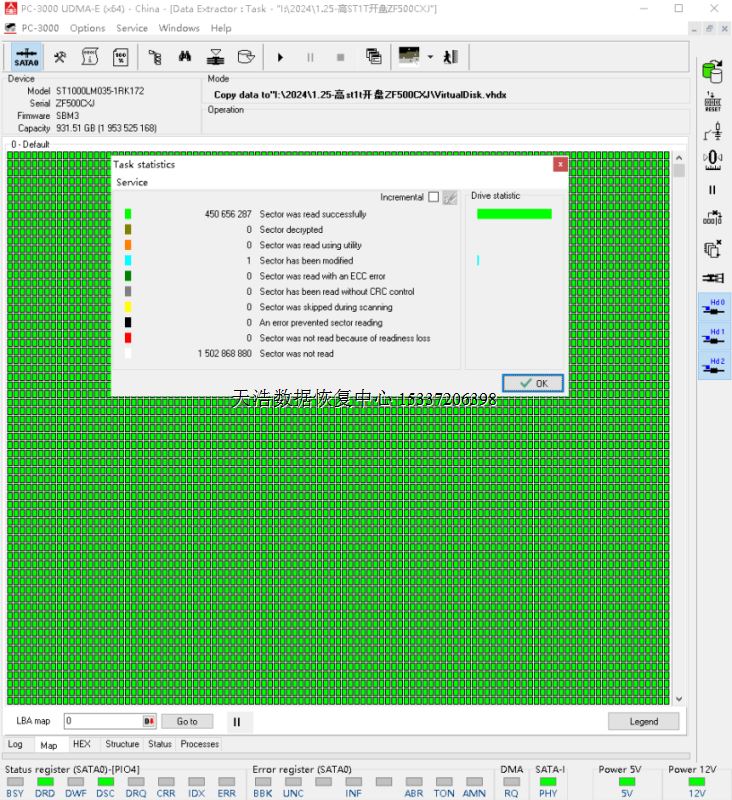Image resolution: width=732 pixels, height=800 pixels.
Task: Open the Service menu in dialog
Action: [x=132, y=183]
